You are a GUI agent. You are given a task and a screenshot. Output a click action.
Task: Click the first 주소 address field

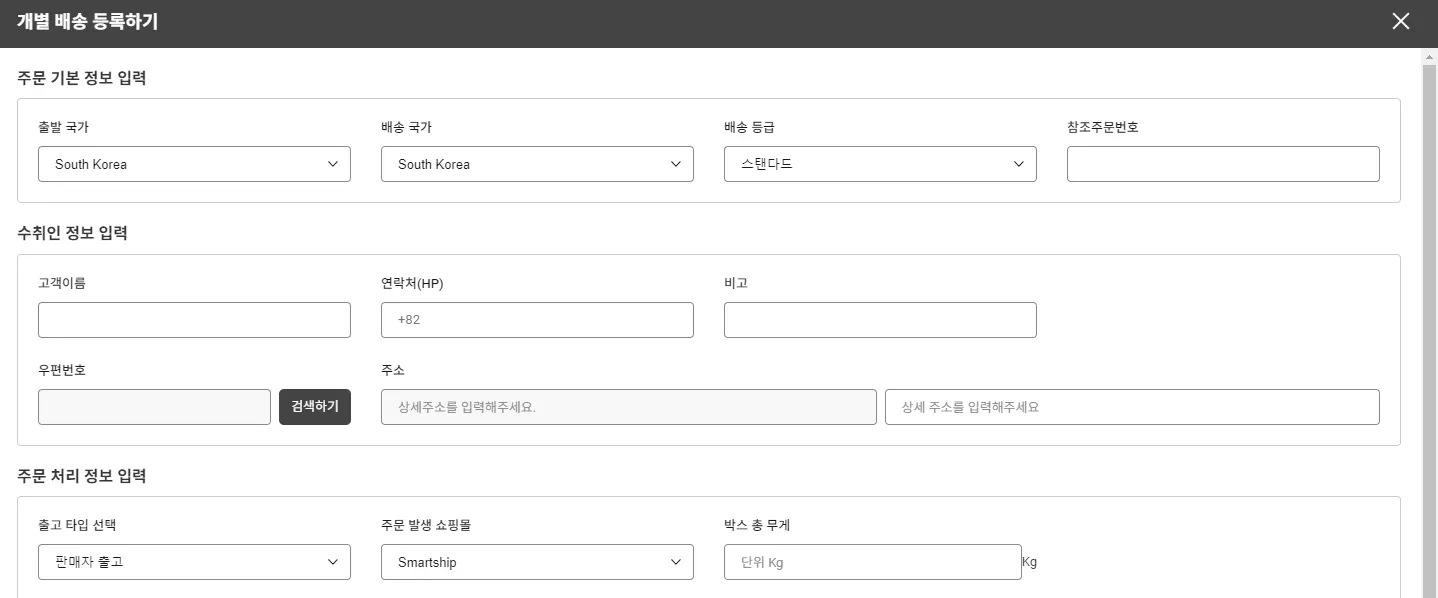(x=628, y=407)
